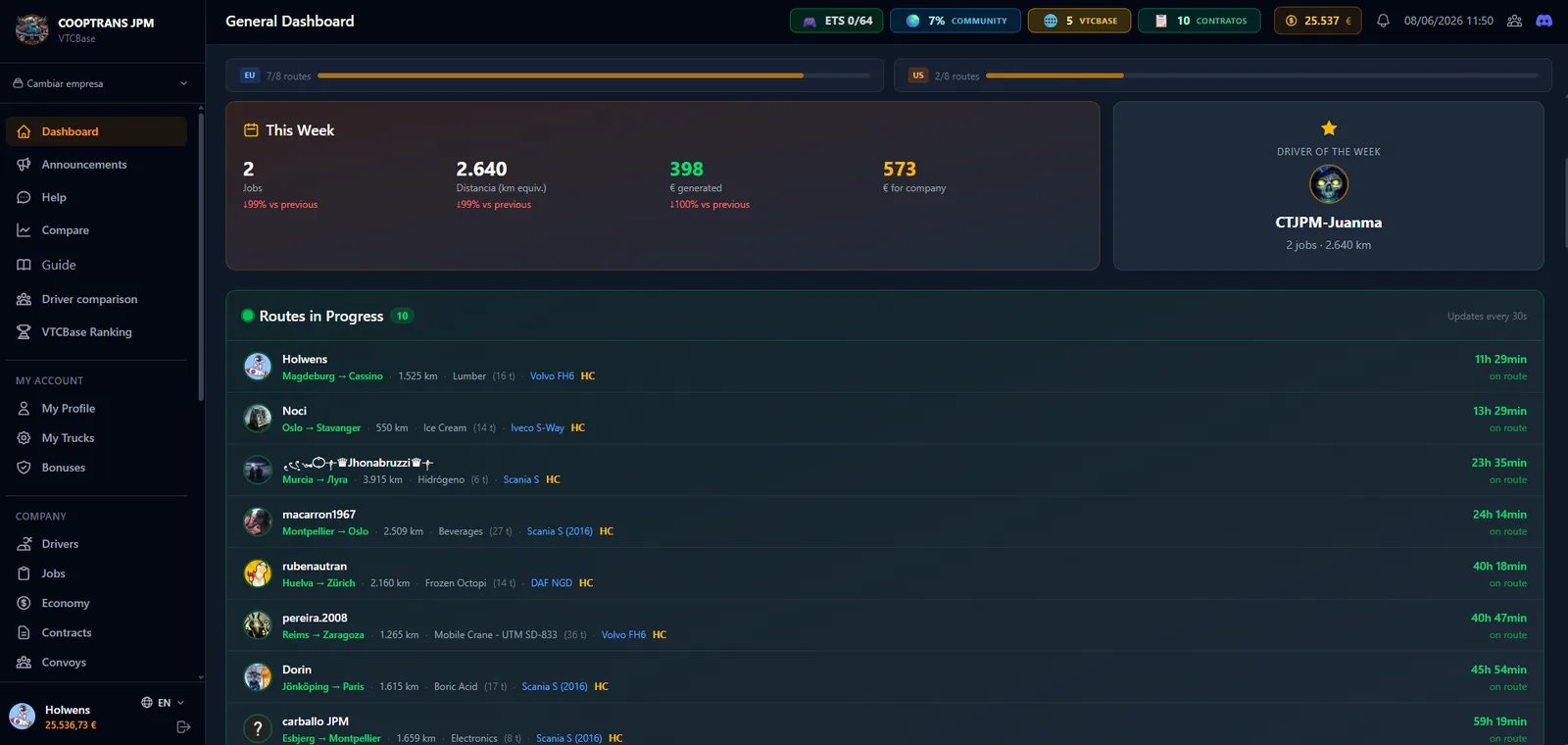Viewport: 1568px width, 745px height.
Task: Click the Oslo → Stavanger route
Action: 321,428
